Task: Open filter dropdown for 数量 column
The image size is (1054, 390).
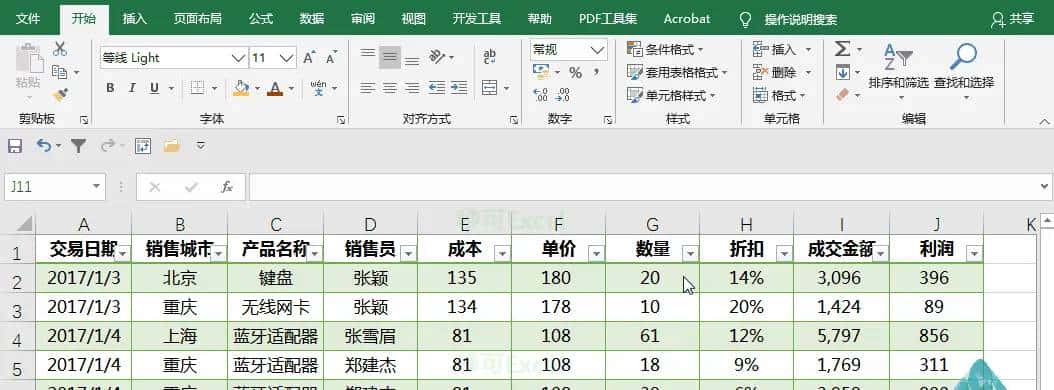Action: pyautogui.click(x=690, y=253)
